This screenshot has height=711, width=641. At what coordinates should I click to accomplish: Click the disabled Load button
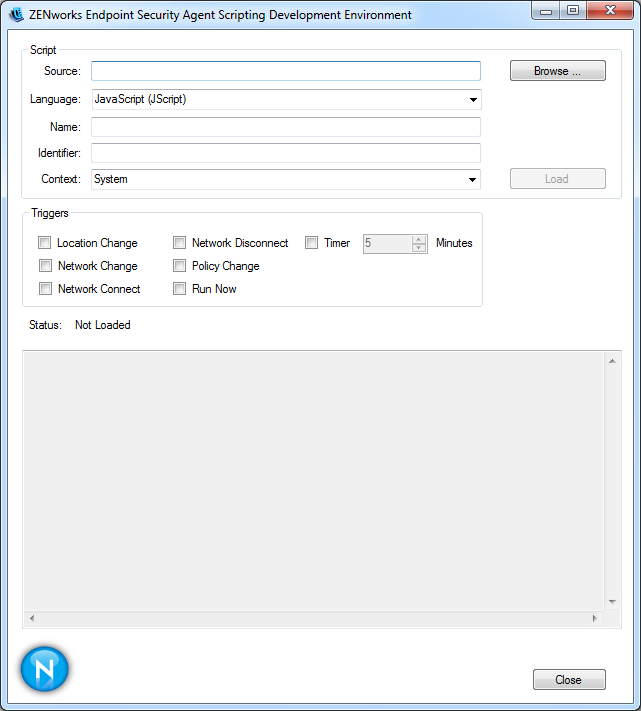(x=558, y=179)
